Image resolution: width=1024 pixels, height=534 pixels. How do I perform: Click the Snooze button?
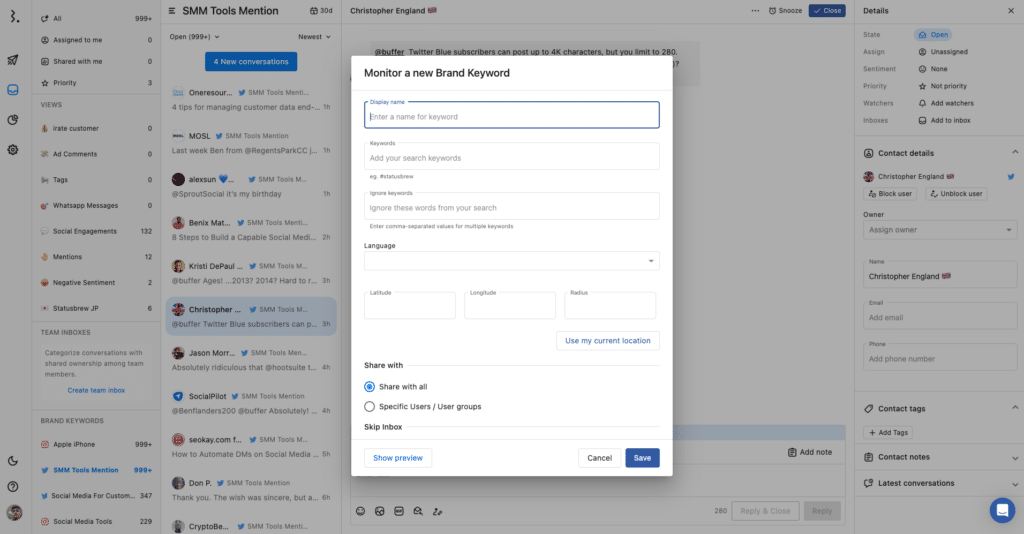[x=785, y=10]
